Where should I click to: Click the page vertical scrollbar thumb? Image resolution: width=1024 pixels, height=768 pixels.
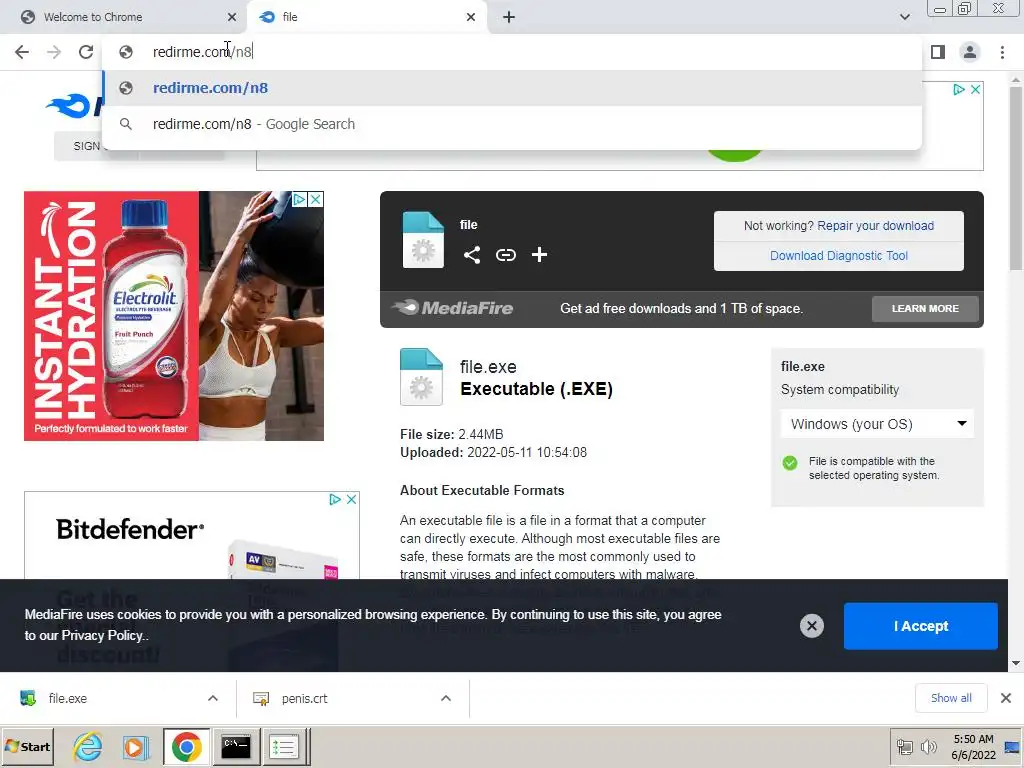coord(1016,178)
